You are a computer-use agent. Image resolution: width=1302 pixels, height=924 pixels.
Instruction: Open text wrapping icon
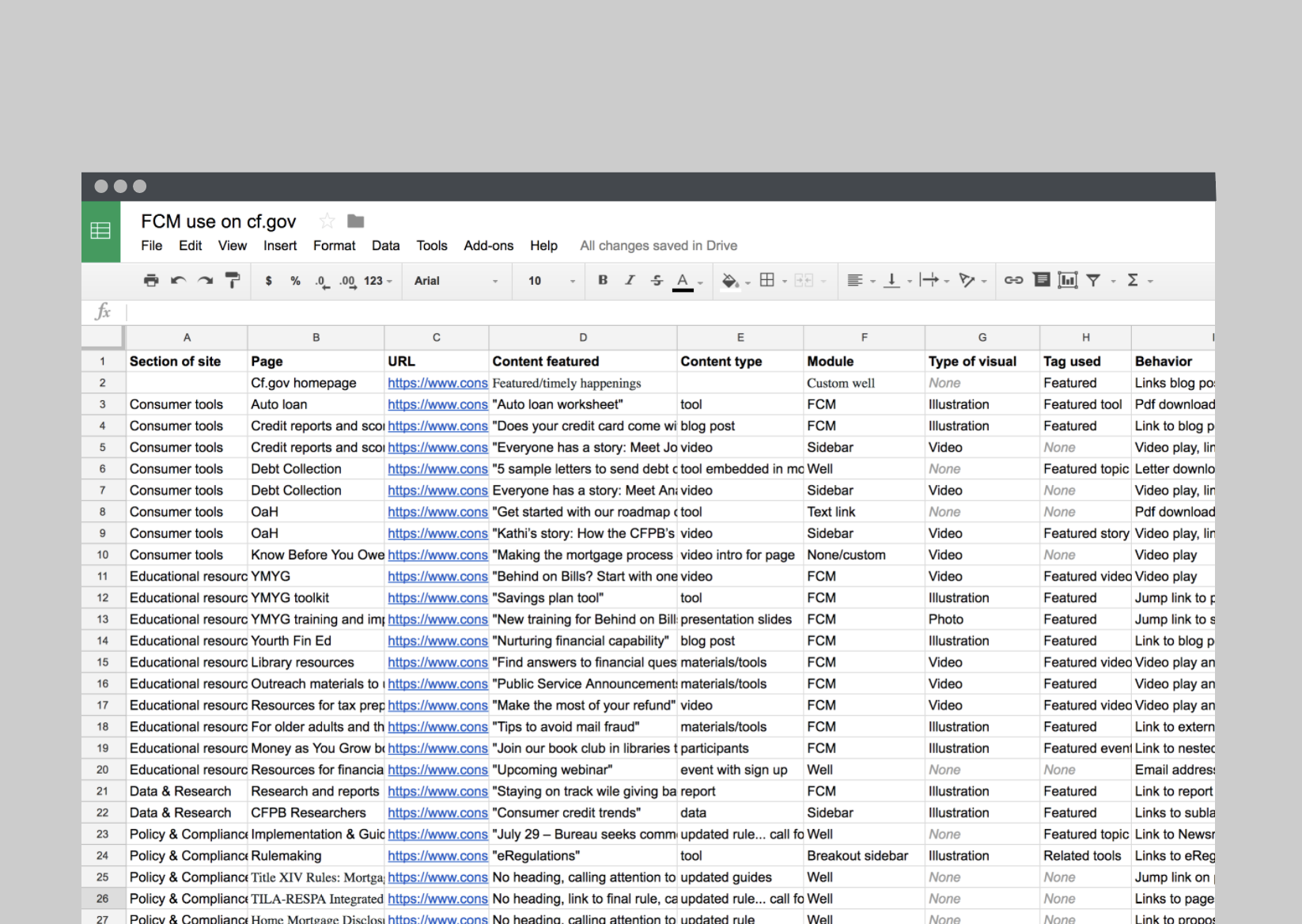click(x=929, y=280)
